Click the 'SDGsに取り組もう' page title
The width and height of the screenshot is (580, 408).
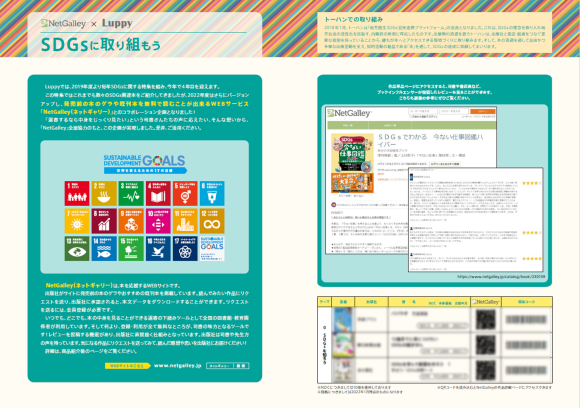[x=101, y=45]
